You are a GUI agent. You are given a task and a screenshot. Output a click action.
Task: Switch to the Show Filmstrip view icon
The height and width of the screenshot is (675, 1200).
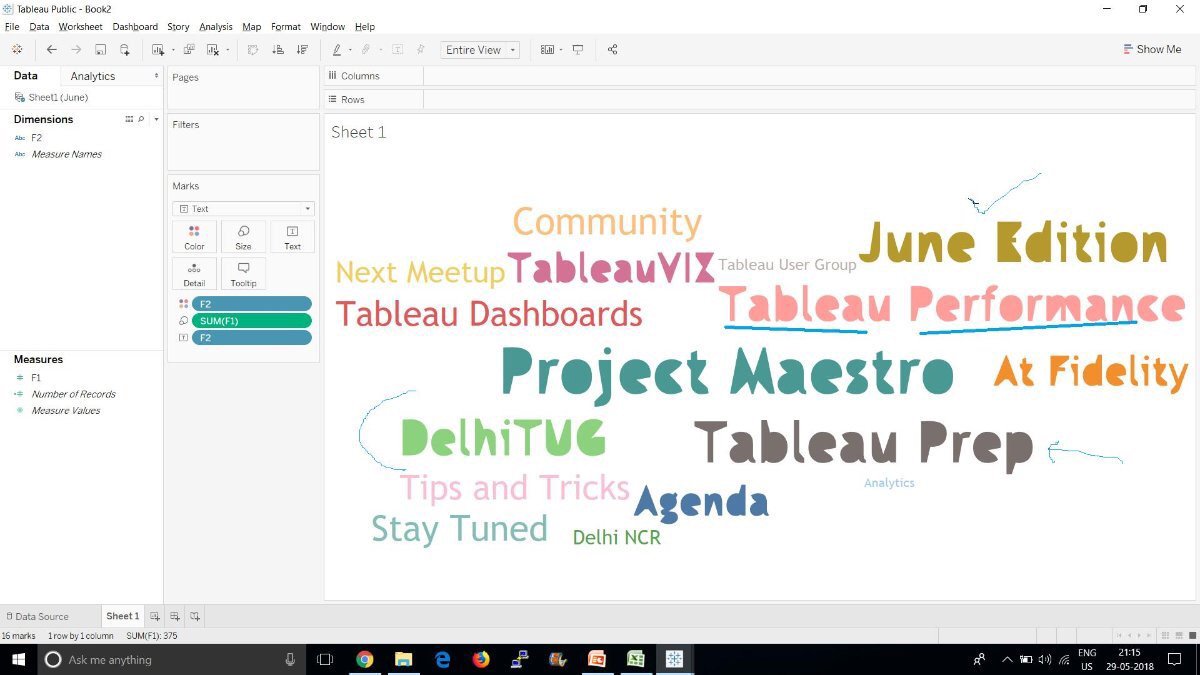tap(1177, 636)
